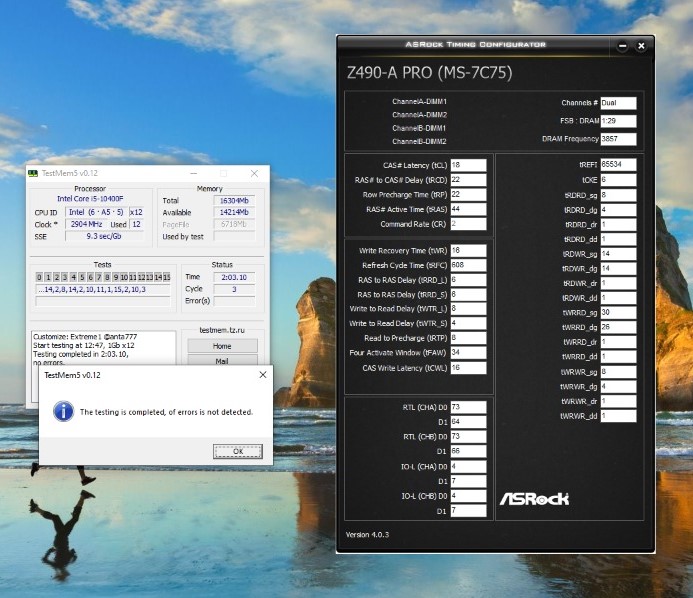Click the Channels # field showing Dual
The image size is (693, 598).
click(x=618, y=103)
